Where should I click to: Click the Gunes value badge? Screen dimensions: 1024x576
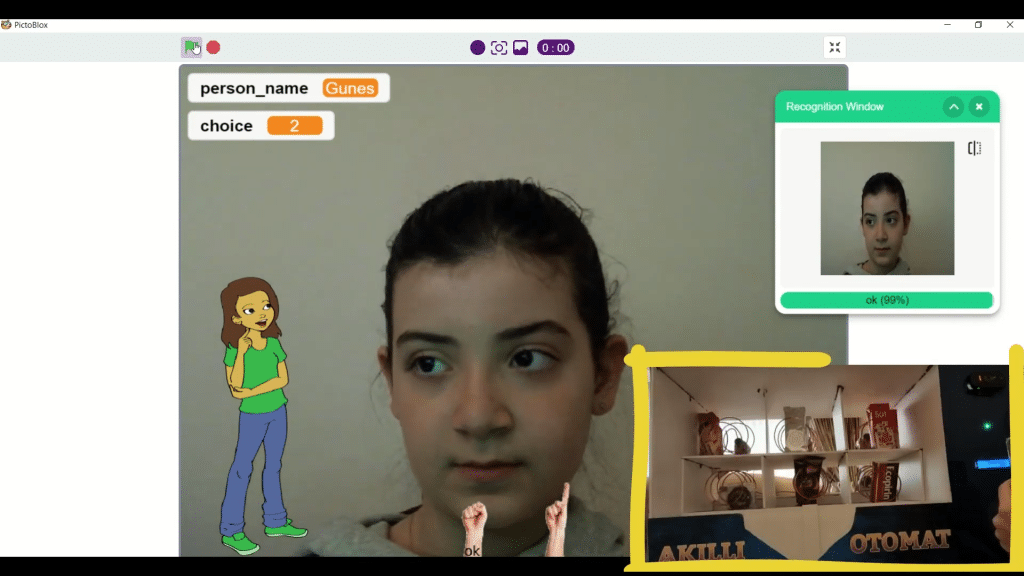click(x=350, y=88)
